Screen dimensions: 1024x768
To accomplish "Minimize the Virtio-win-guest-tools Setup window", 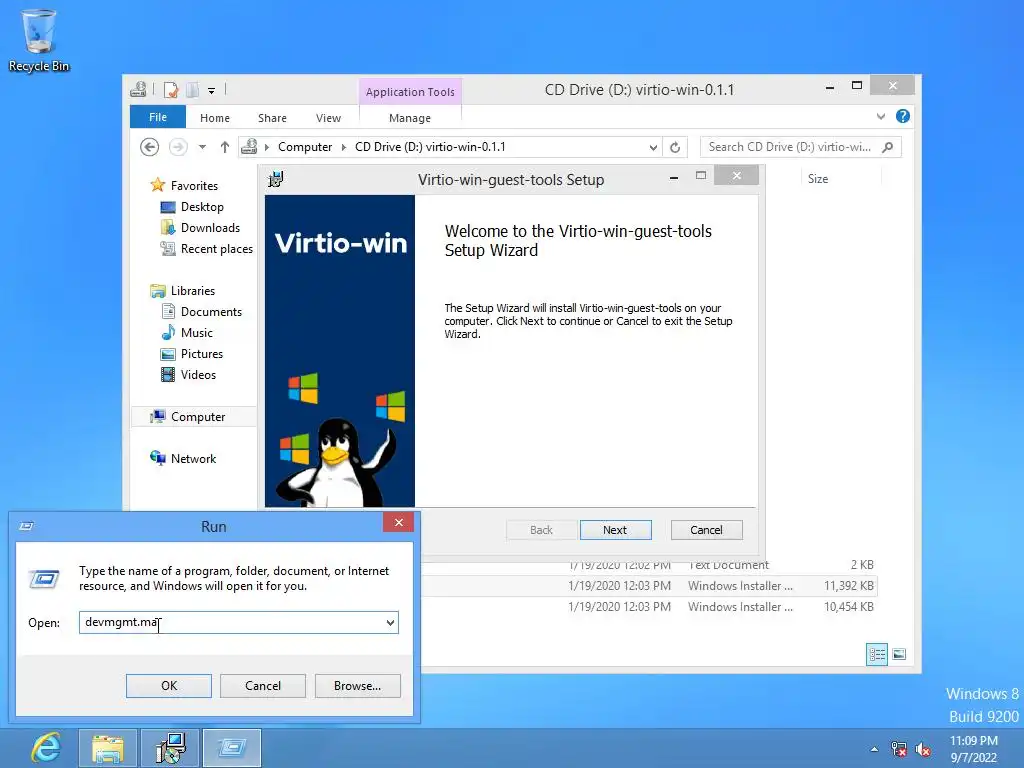I will tap(673, 176).
